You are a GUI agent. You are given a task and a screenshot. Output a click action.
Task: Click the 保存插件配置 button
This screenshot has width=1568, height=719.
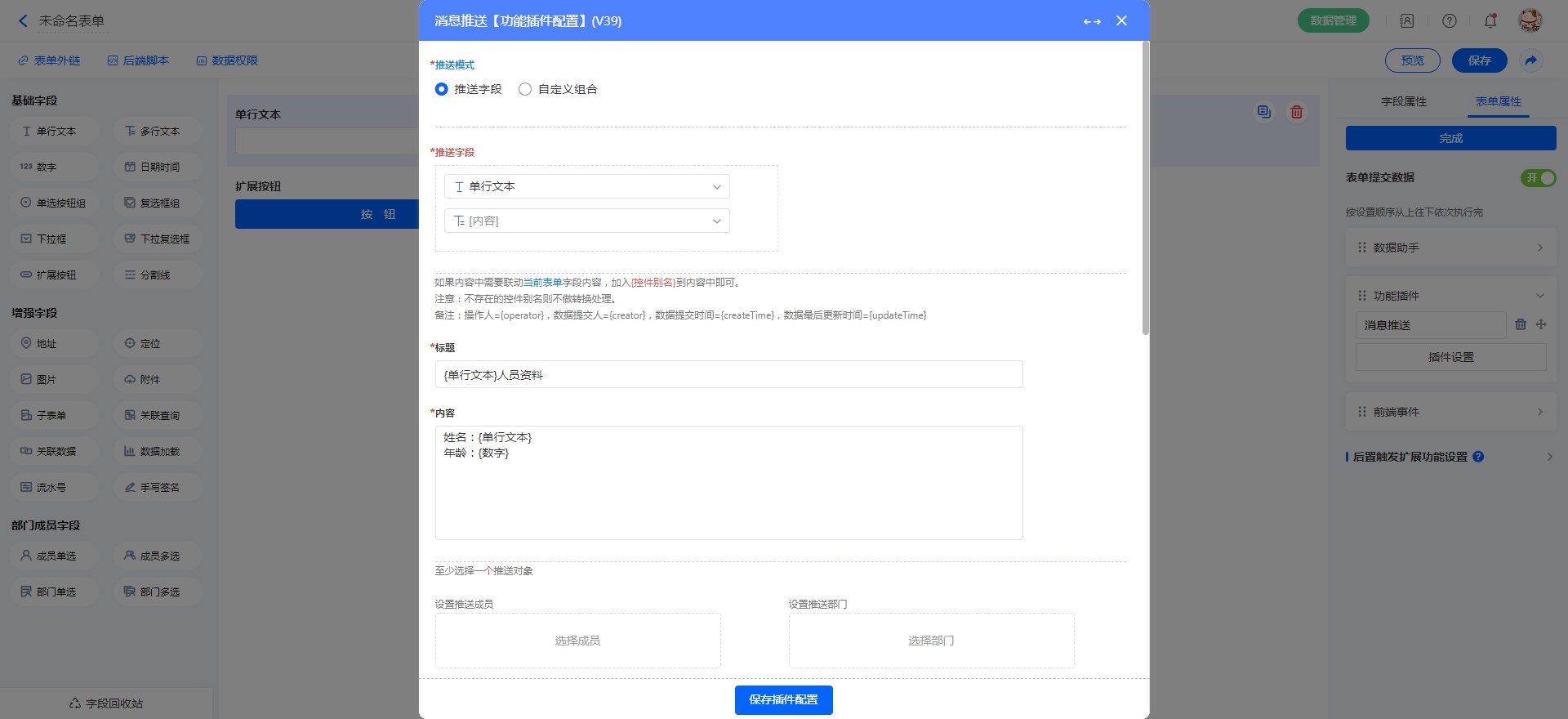(783, 699)
